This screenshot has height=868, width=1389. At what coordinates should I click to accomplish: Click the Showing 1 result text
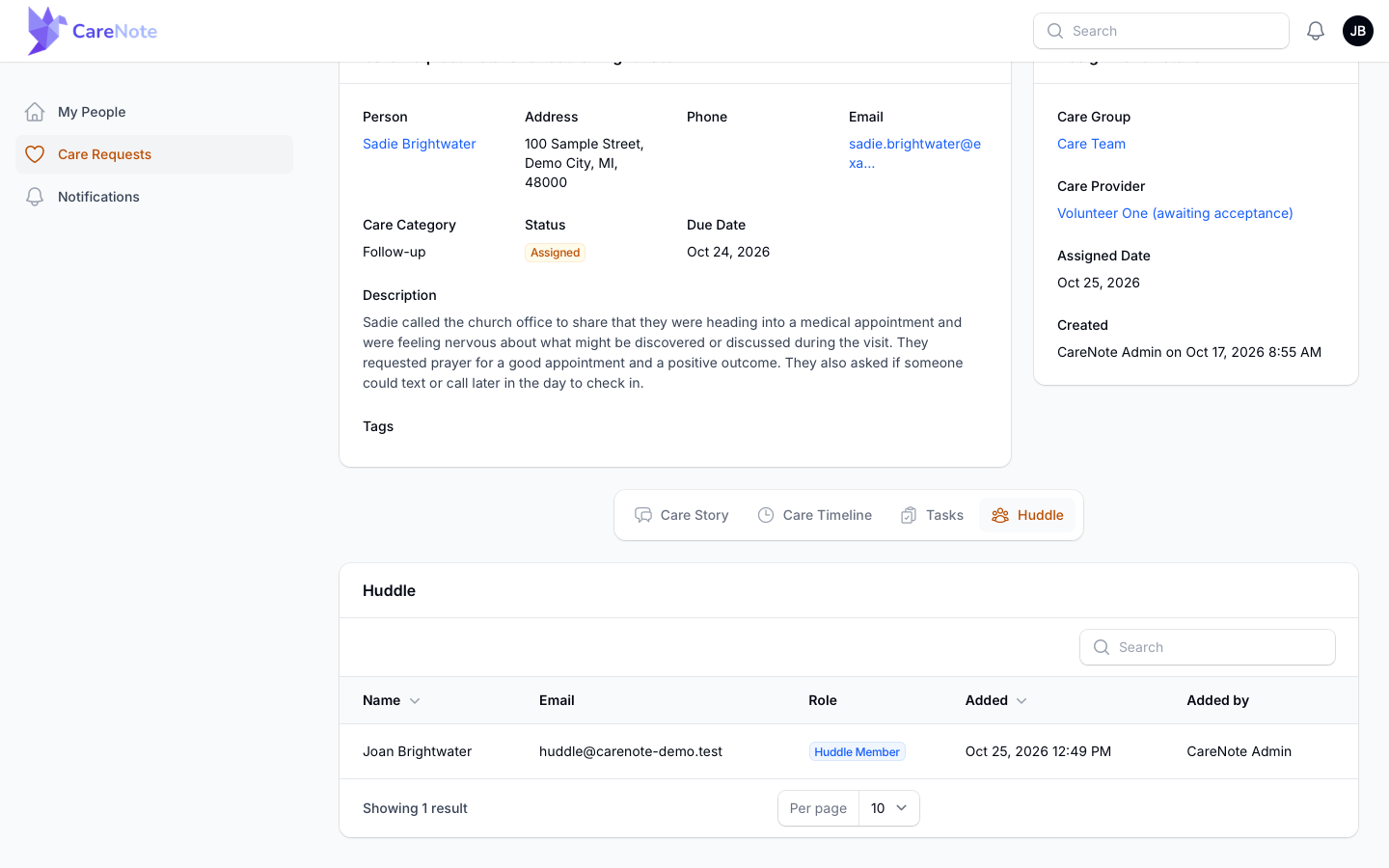click(415, 808)
